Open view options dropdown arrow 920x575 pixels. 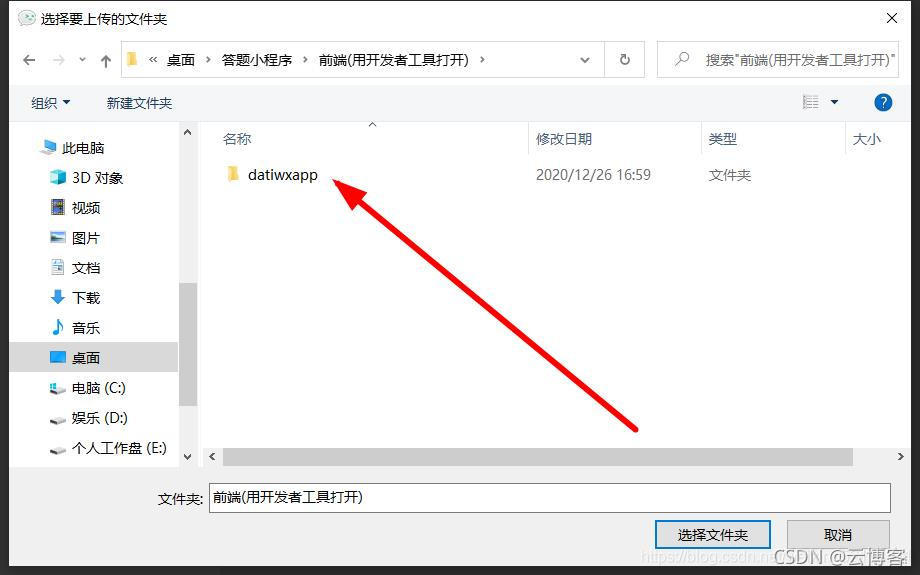pyautogui.click(x=834, y=103)
